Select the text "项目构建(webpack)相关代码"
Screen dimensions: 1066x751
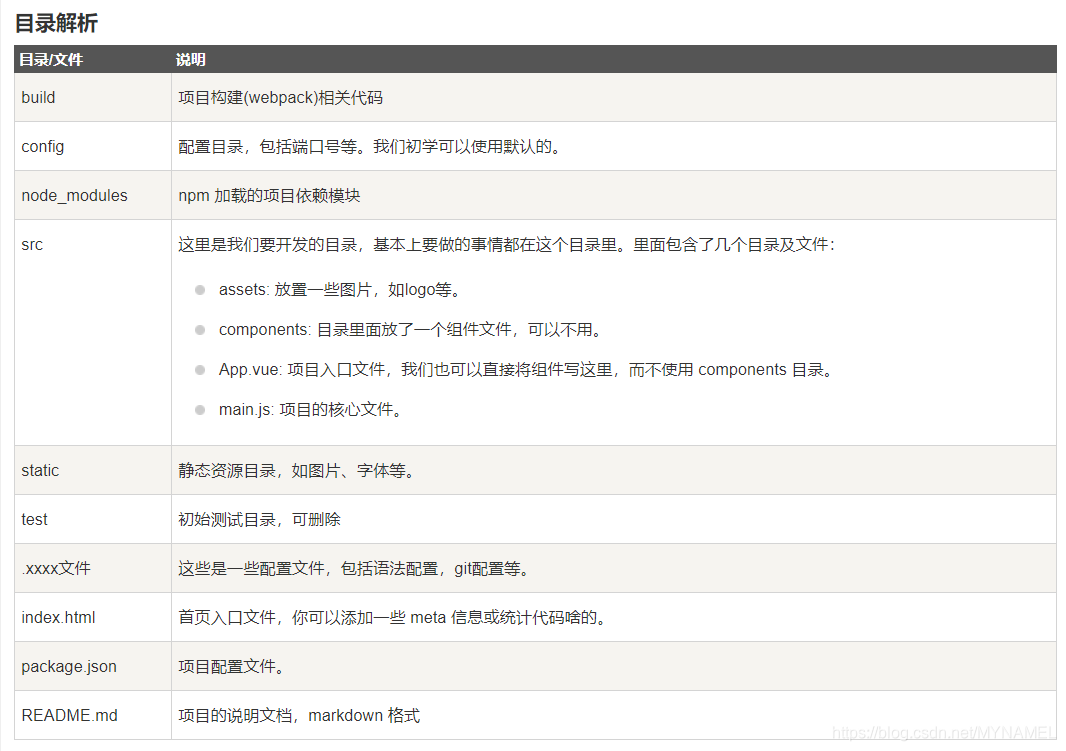(x=280, y=98)
